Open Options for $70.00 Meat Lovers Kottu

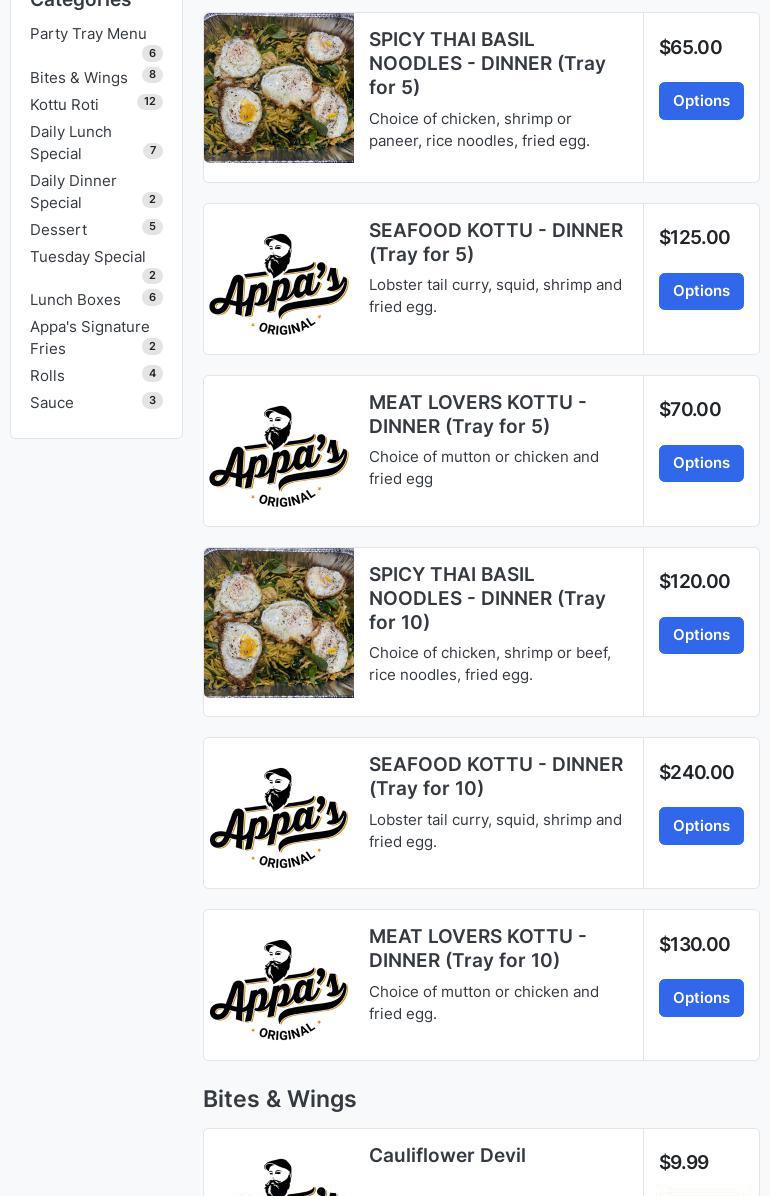coord(701,463)
